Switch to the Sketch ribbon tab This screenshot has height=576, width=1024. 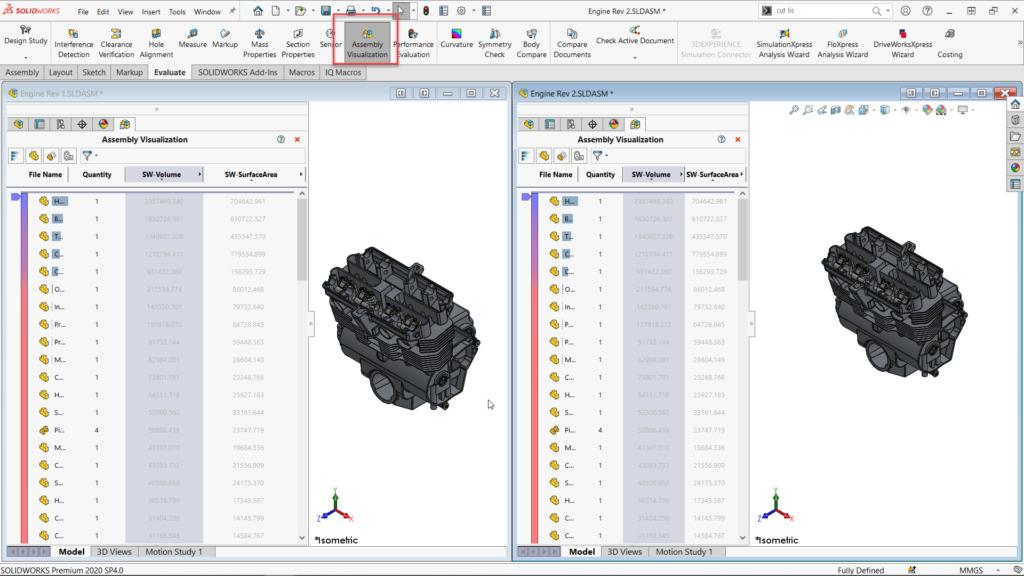[x=94, y=72]
